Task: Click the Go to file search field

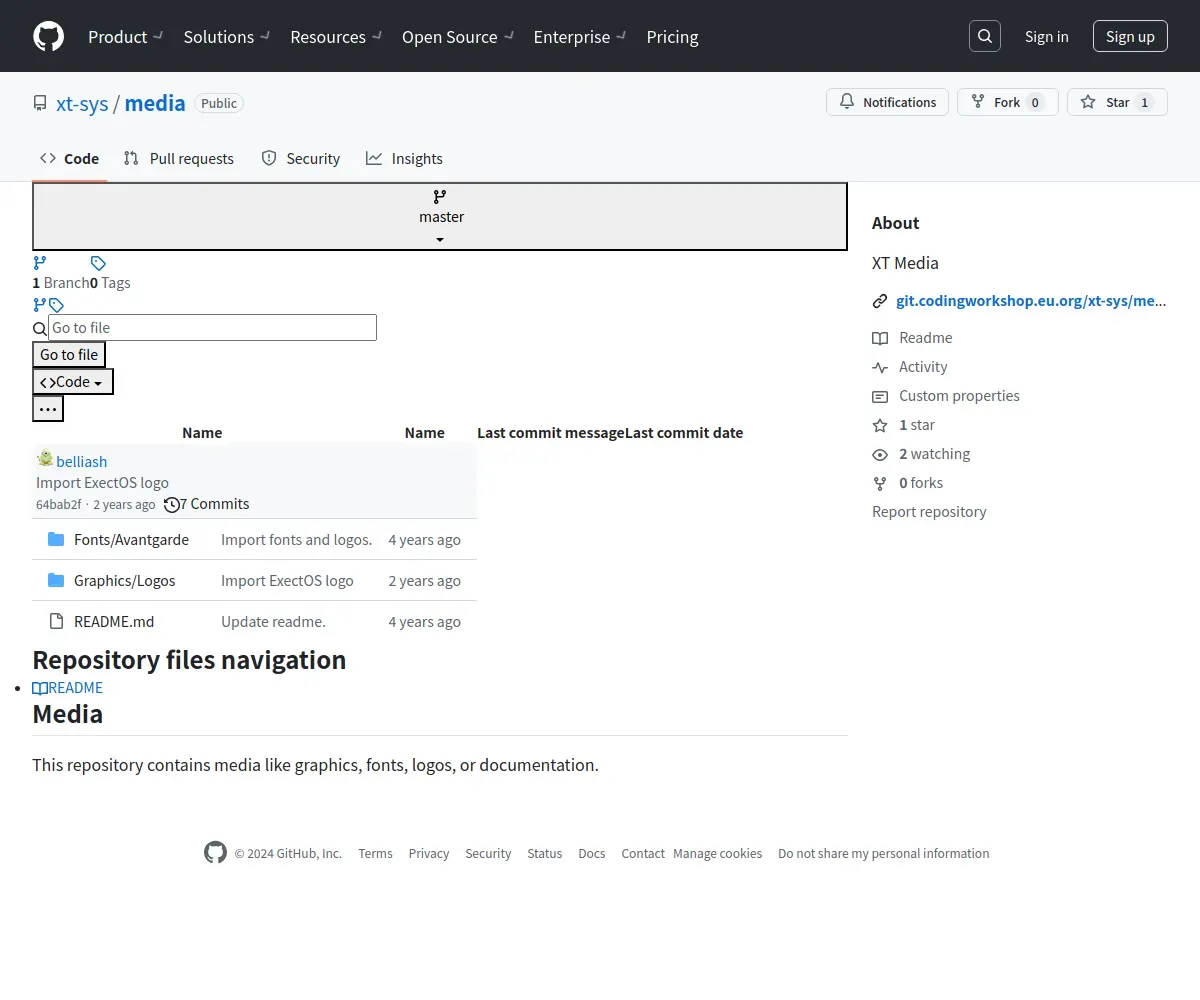Action: point(212,328)
